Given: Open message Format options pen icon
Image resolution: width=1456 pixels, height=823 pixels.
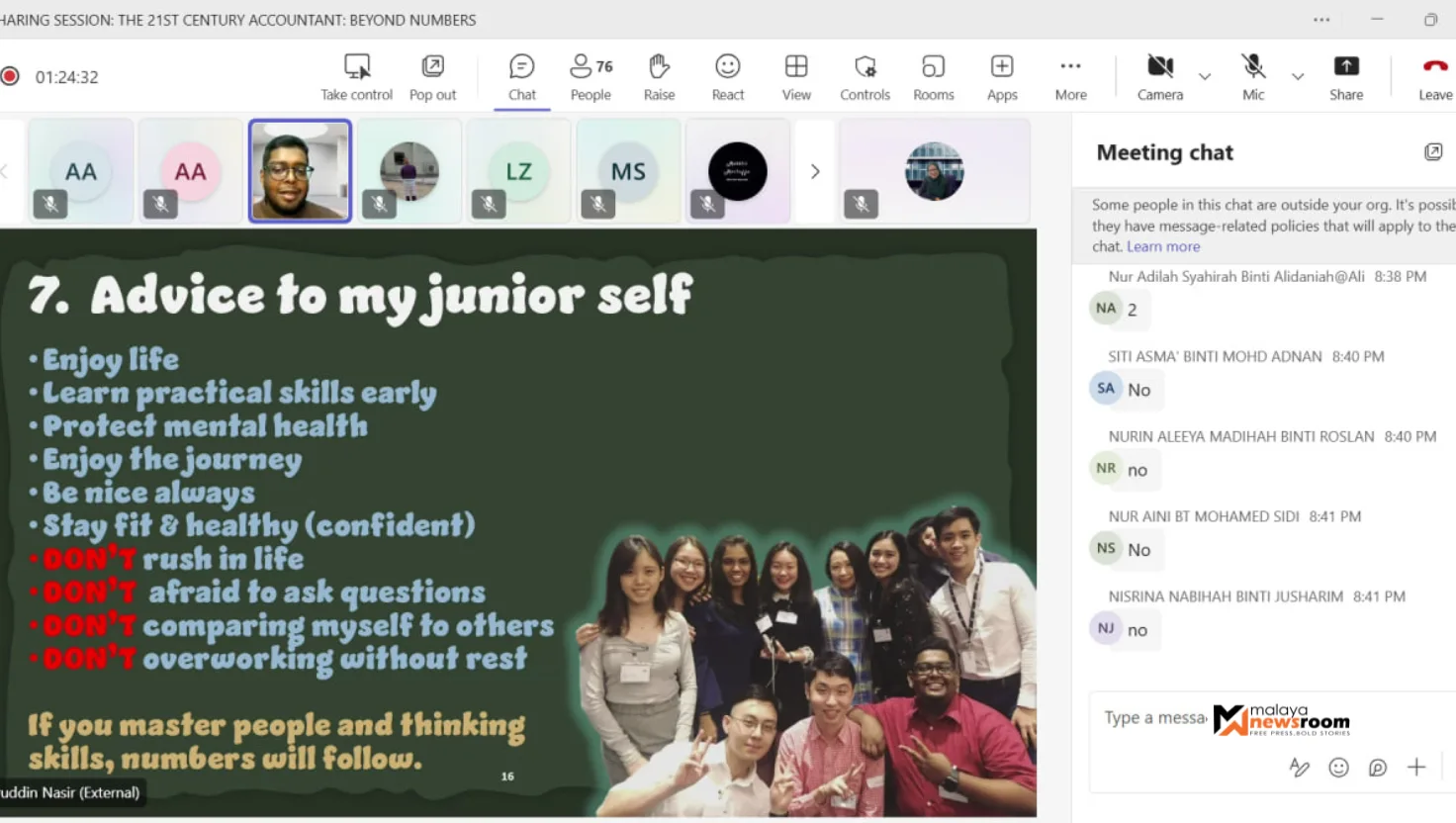Looking at the screenshot, I should (x=1300, y=767).
